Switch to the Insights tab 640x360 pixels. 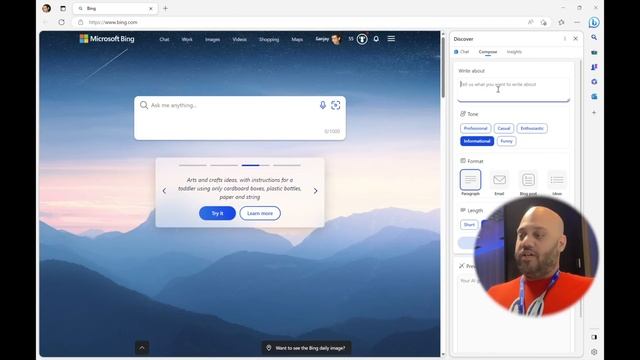click(514, 52)
